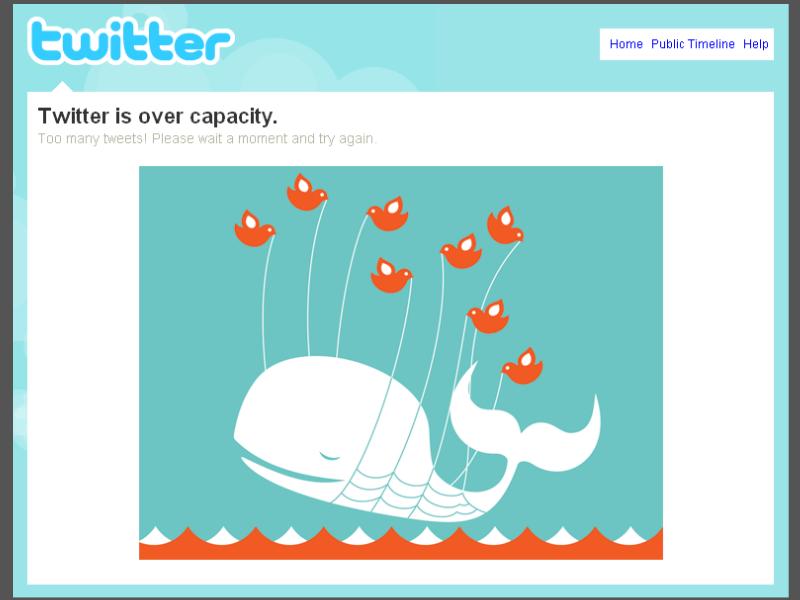Click the whale's closed eye
The height and width of the screenshot is (600, 800).
pyautogui.click(x=329, y=456)
